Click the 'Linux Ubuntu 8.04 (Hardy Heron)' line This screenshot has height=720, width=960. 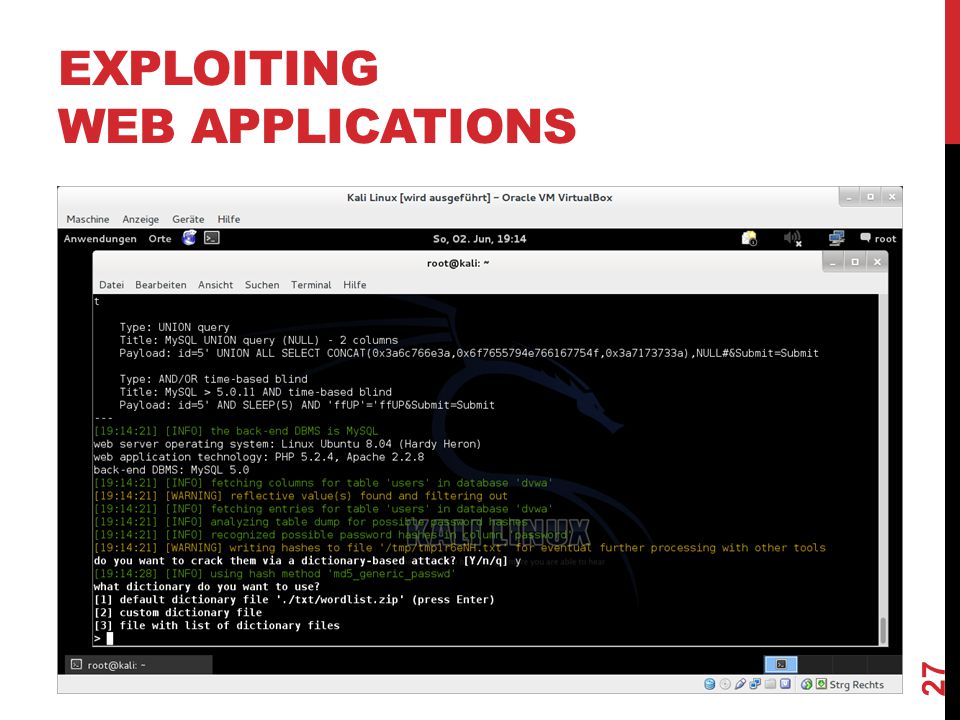(x=287, y=444)
